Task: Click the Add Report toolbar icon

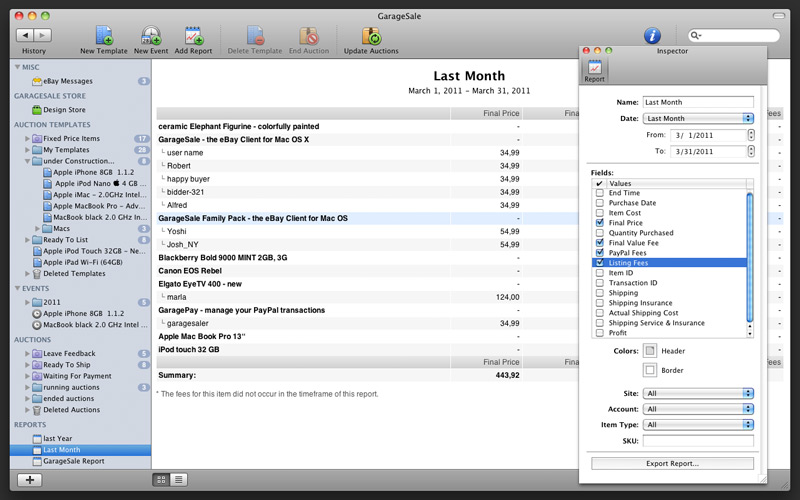Action: click(x=193, y=36)
